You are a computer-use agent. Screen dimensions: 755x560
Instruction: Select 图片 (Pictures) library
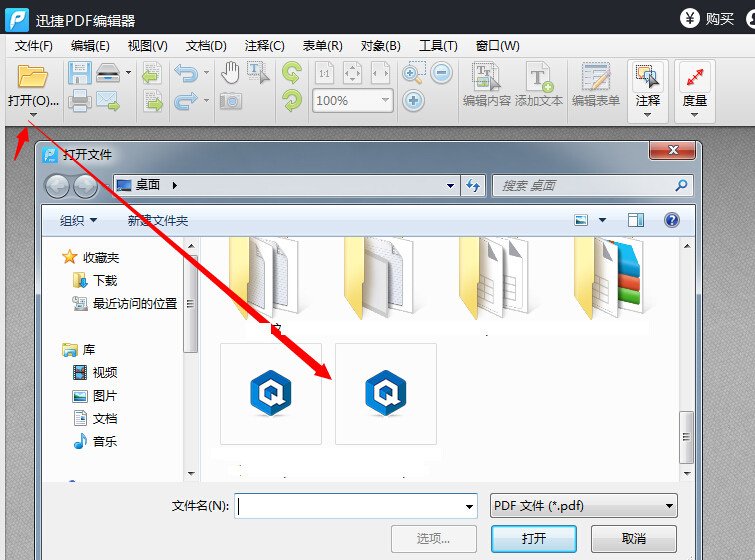click(95, 395)
